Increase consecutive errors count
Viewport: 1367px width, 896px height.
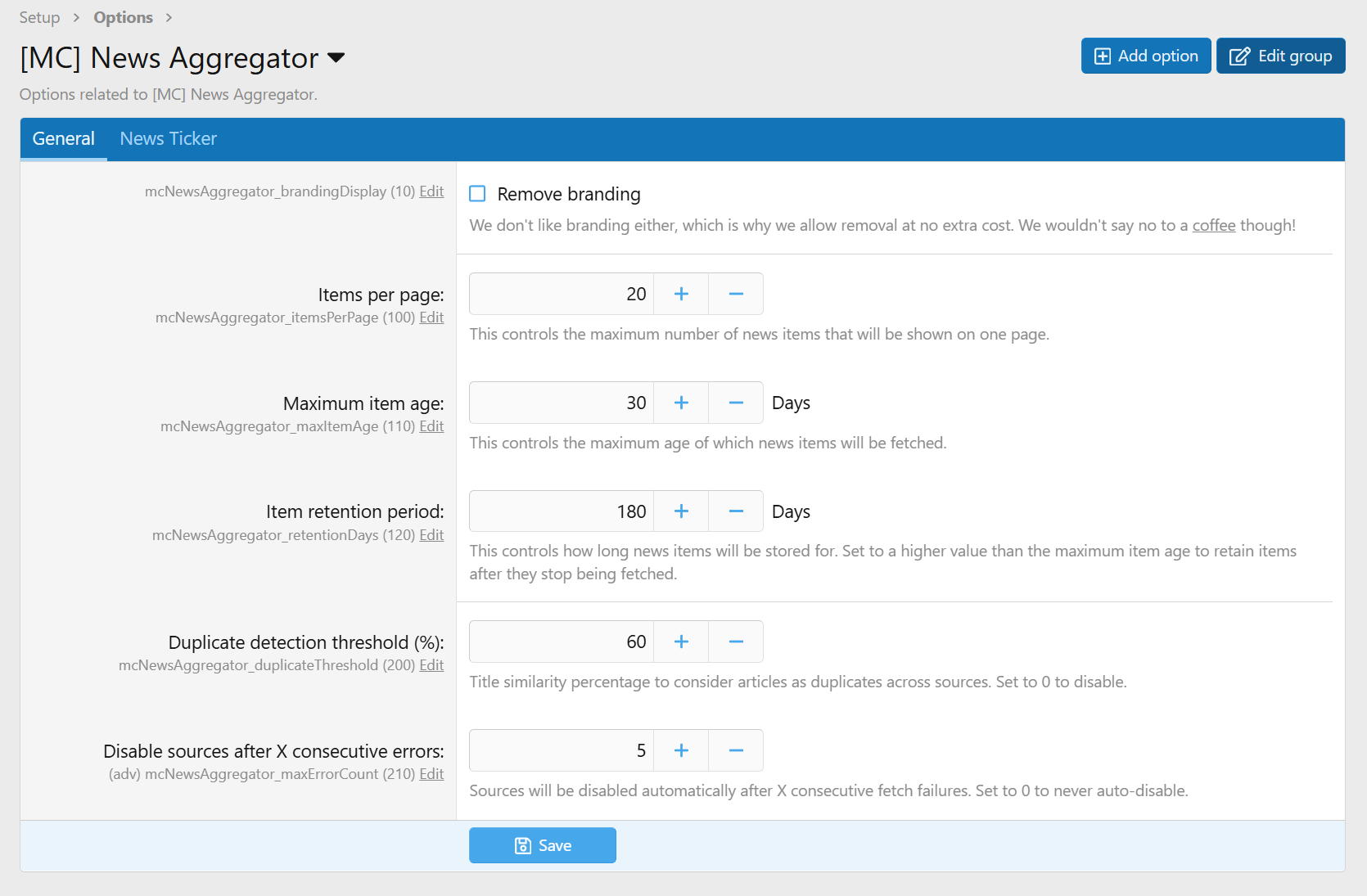pos(680,750)
